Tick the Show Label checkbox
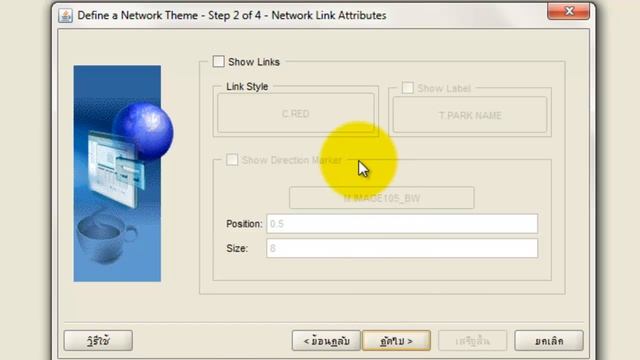Screen dimensions: 640x360 [x=407, y=88]
